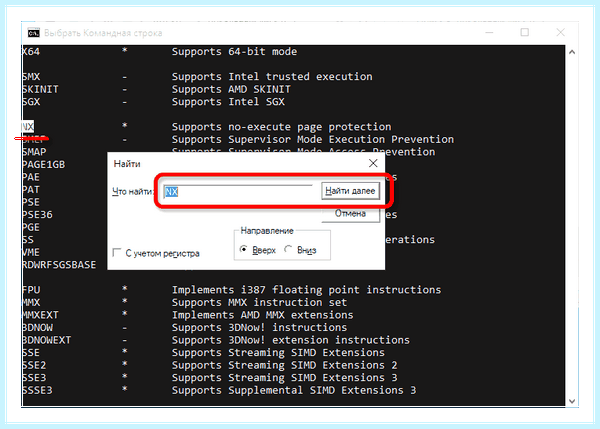The image size is (600, 429).
Task: Click 'Supports Intel SGX' text
Action: click(x=228, y=102)
